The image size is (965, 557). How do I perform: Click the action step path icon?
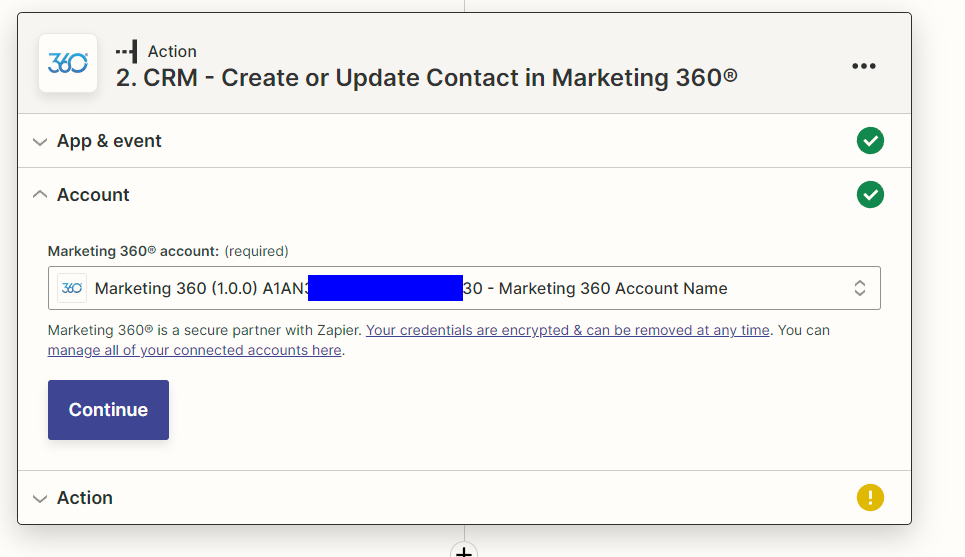tap(127, 52)
